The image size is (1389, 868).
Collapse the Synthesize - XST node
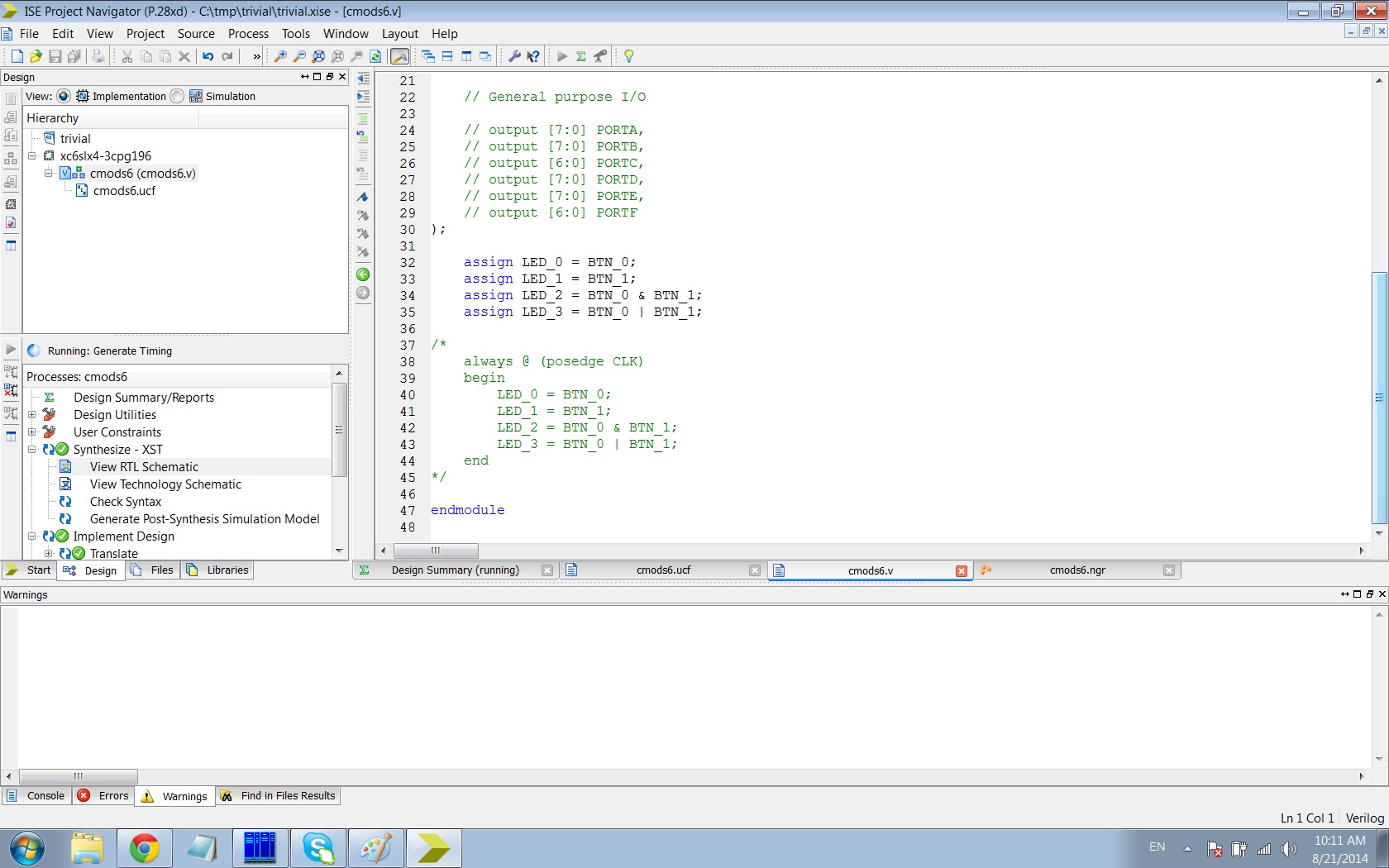pos(32,450)
